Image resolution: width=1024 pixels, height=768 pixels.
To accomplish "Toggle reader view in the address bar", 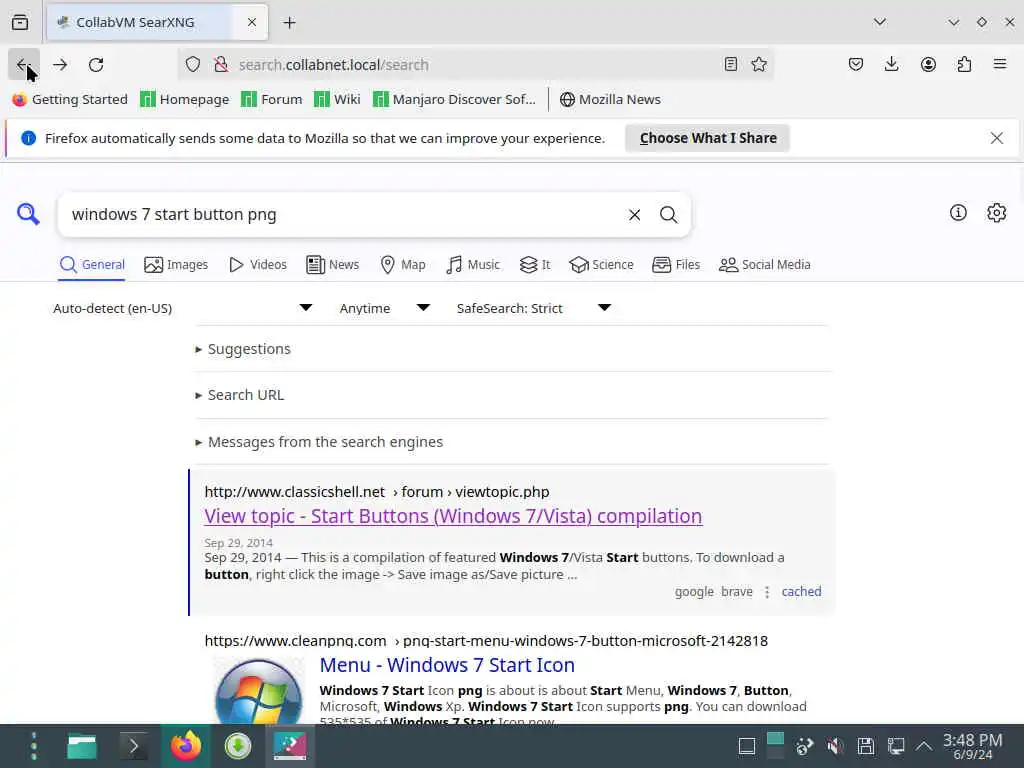I will (731, 64).
